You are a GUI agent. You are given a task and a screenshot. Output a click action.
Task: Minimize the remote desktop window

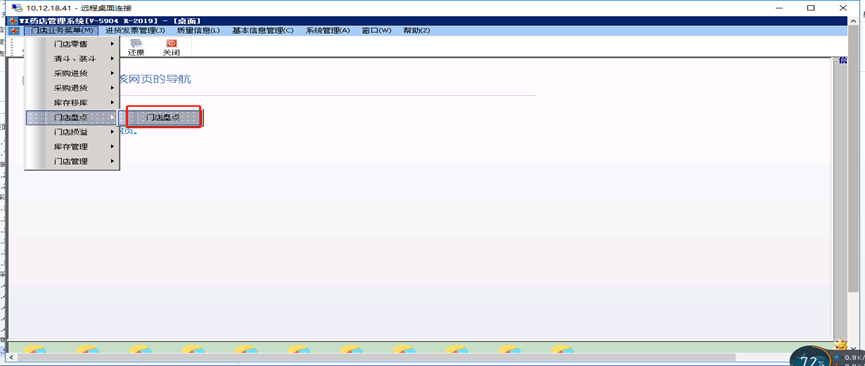pyautogui.click(x=778, y=8)
